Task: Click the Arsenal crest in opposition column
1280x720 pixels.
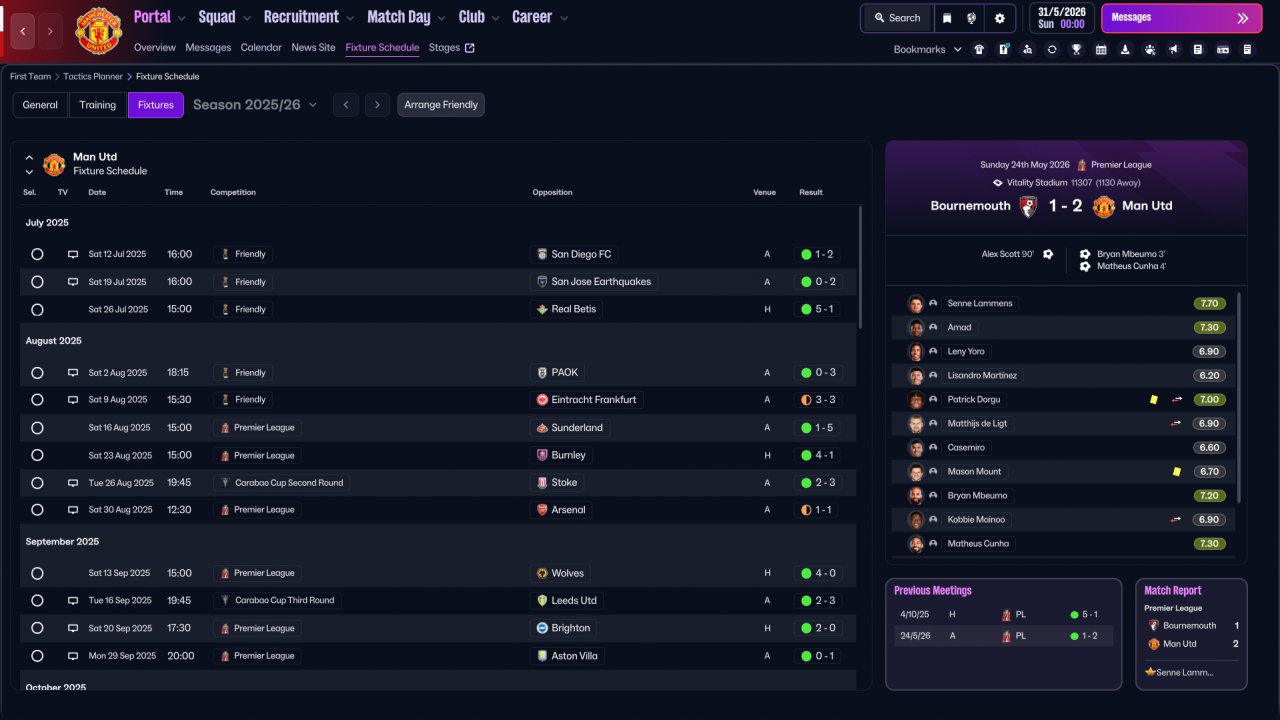Action: pyautogui.click(x=542, y=510)
